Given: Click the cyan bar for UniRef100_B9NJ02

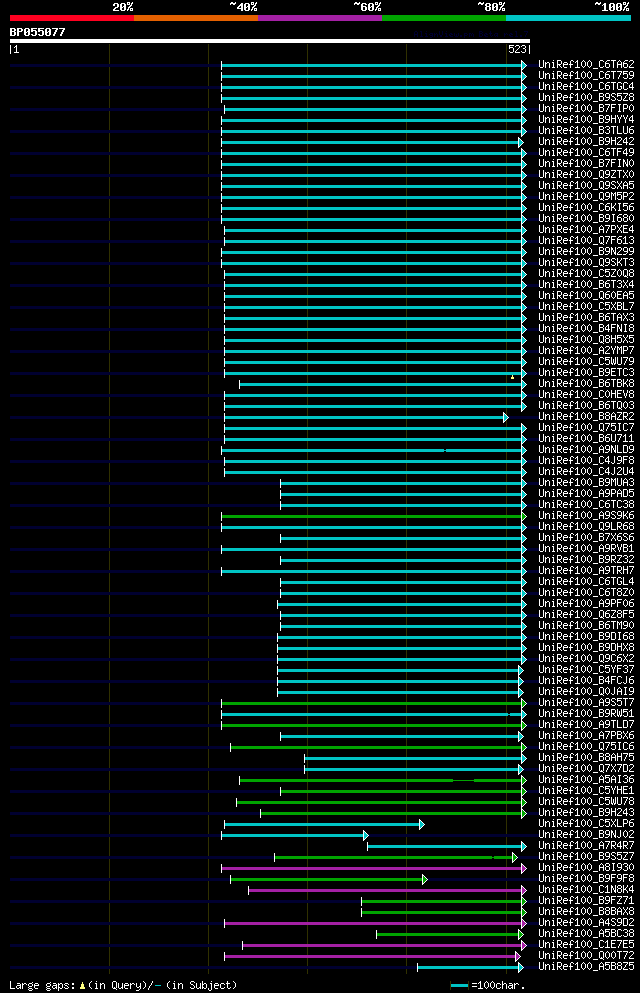Looking at the screenshot, I should pos(294,836).
